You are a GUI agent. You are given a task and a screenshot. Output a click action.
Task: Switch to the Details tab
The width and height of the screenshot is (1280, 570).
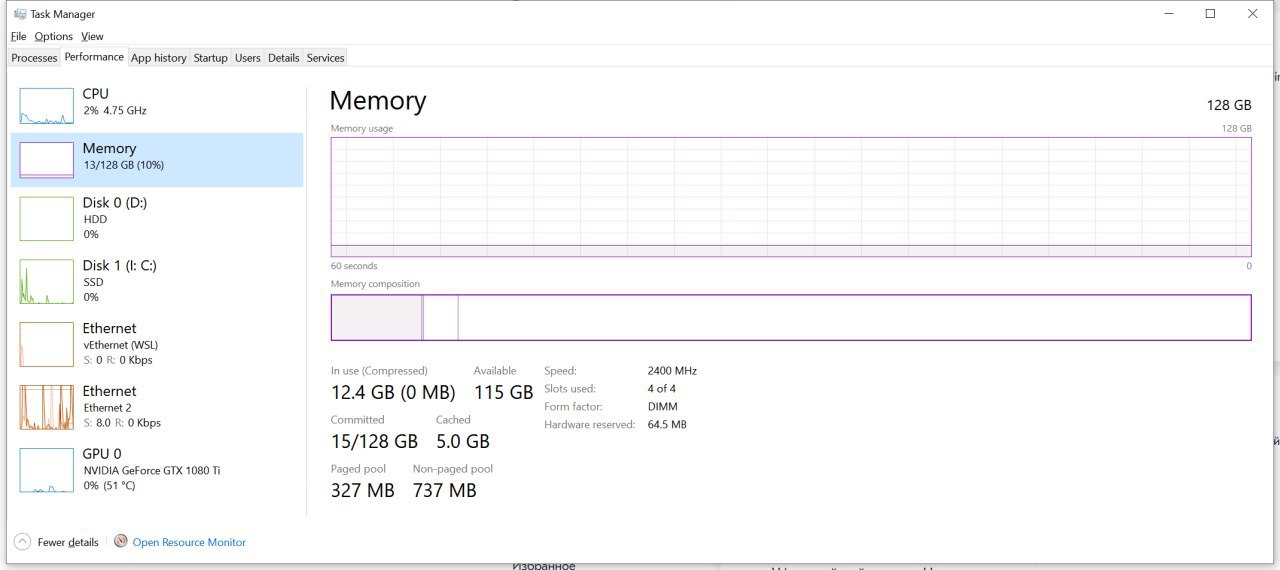click(x=283, y=58)
